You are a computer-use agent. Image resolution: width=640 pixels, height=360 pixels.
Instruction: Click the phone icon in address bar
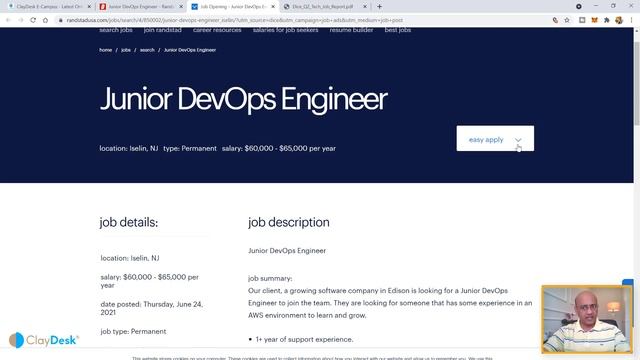pyautogui.click(x=555, y=20)
